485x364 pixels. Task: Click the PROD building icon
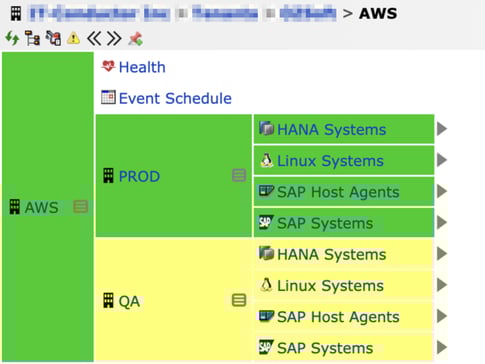point(108,176)
